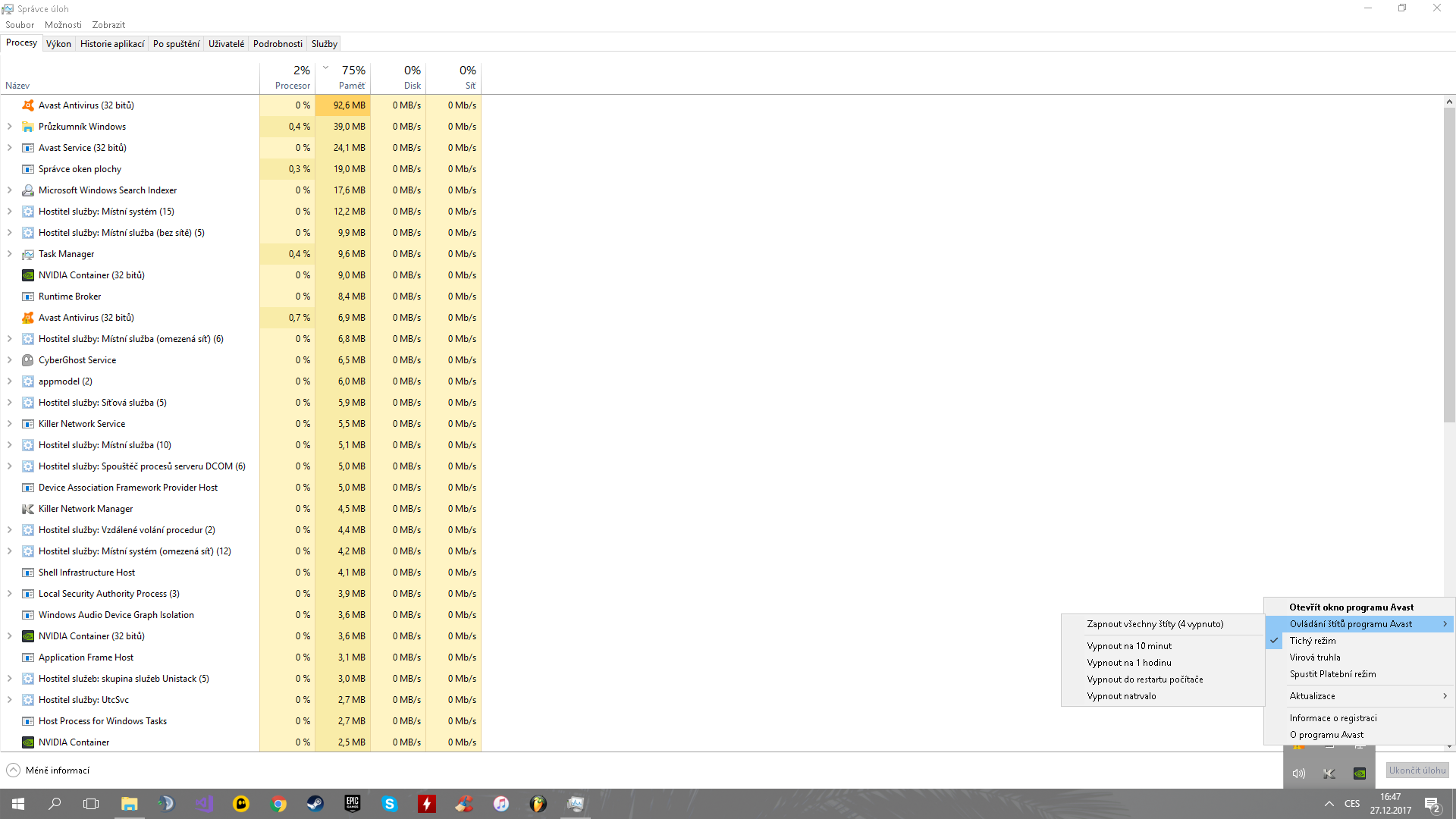
Task: Open Task View from the taskbar
Action: pos(91,804)
